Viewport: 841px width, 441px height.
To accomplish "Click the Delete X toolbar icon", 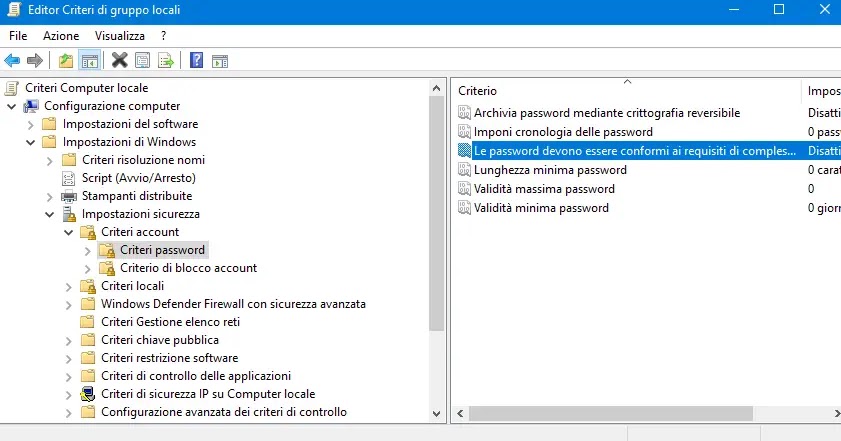I will click(119, 60).
